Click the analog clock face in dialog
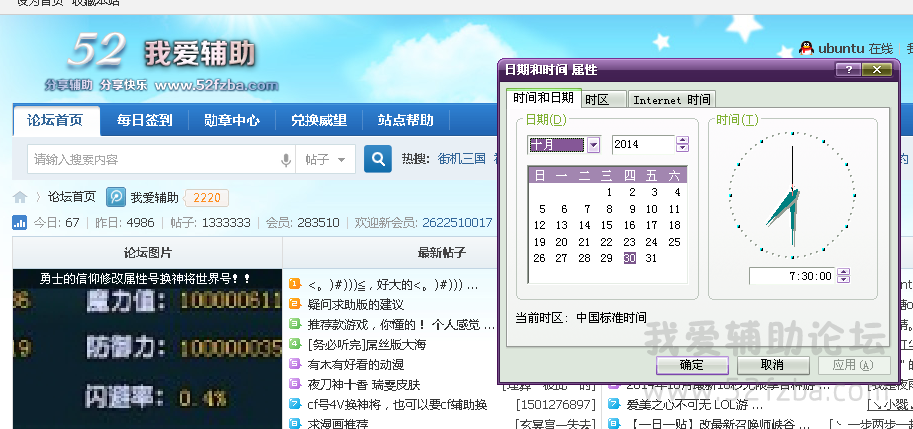Image resolution: width=913 pixels, height=429 pixels. (x=792, y=195)
